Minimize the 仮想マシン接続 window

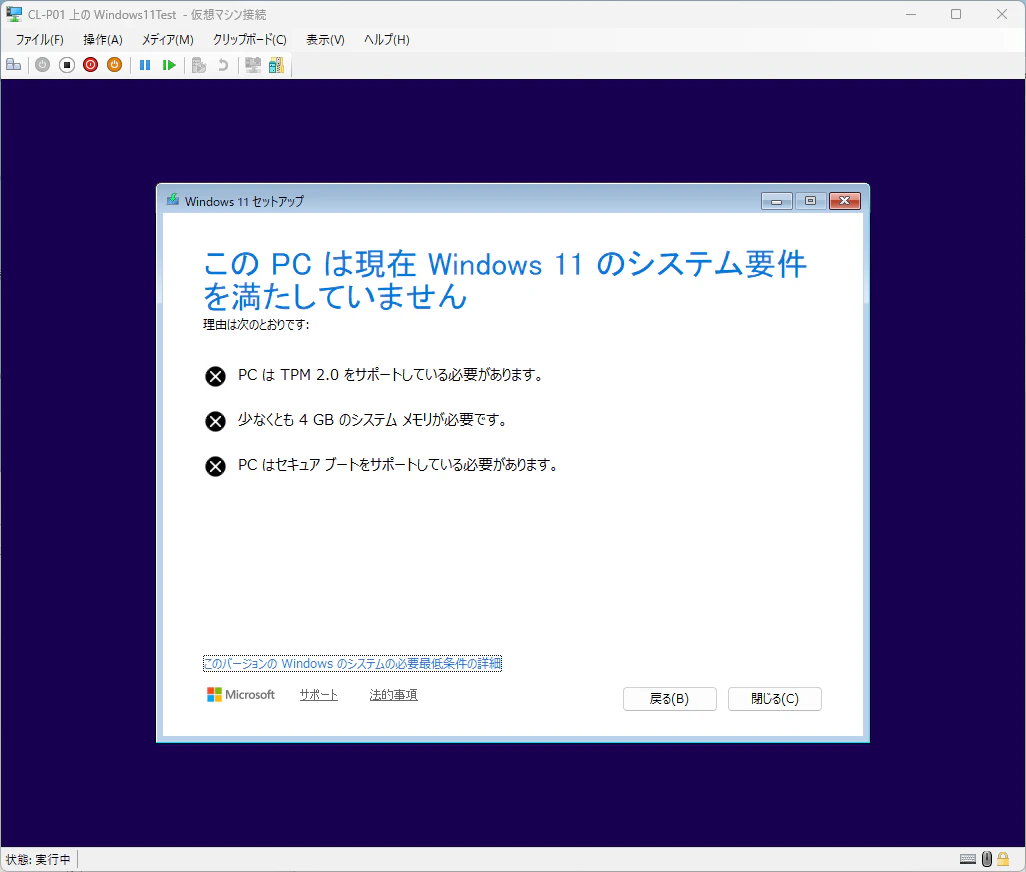click(911, 14)
